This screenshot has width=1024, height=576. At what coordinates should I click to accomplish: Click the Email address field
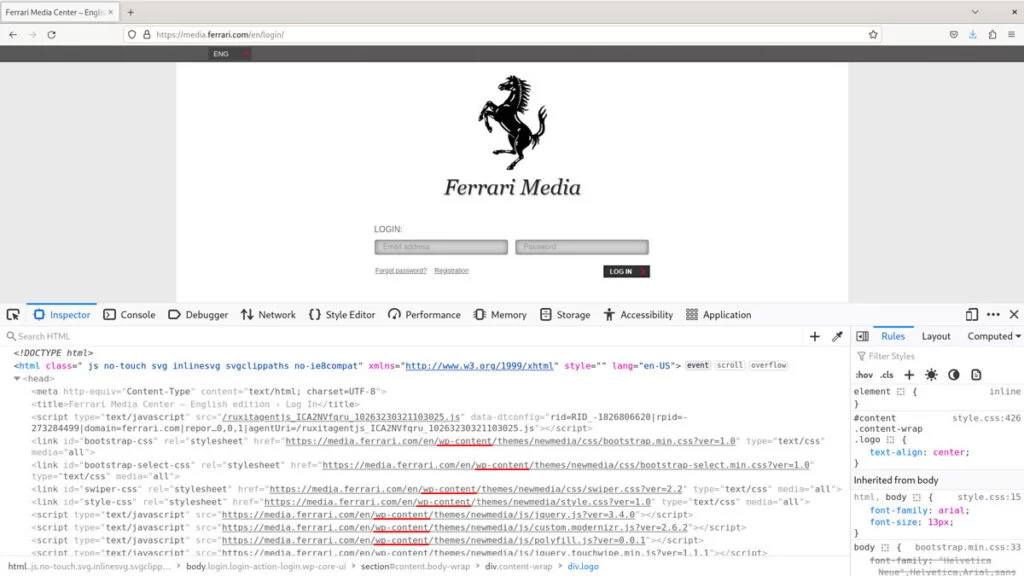pos(441,247)
